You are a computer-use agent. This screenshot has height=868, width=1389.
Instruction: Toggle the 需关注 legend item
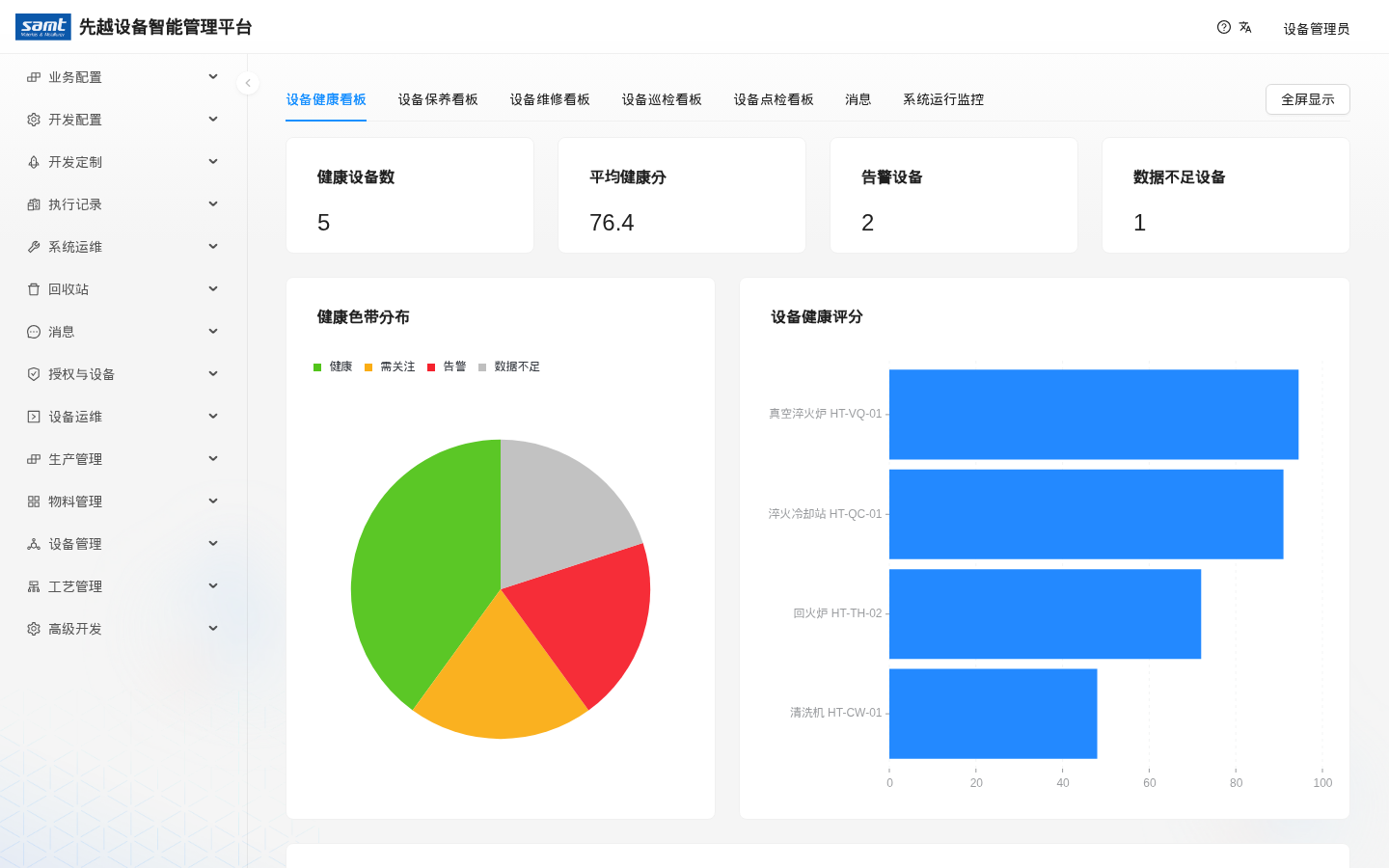(390, 366)
